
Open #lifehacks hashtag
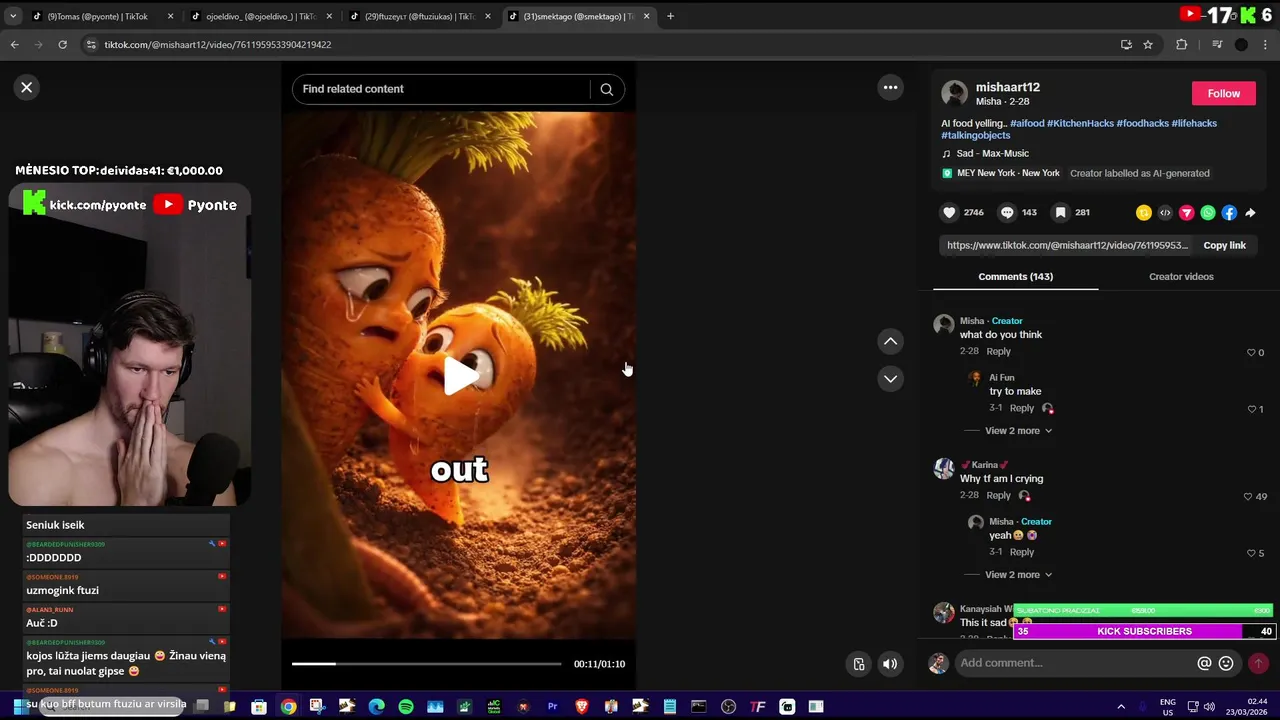[x=1194, y=123]
